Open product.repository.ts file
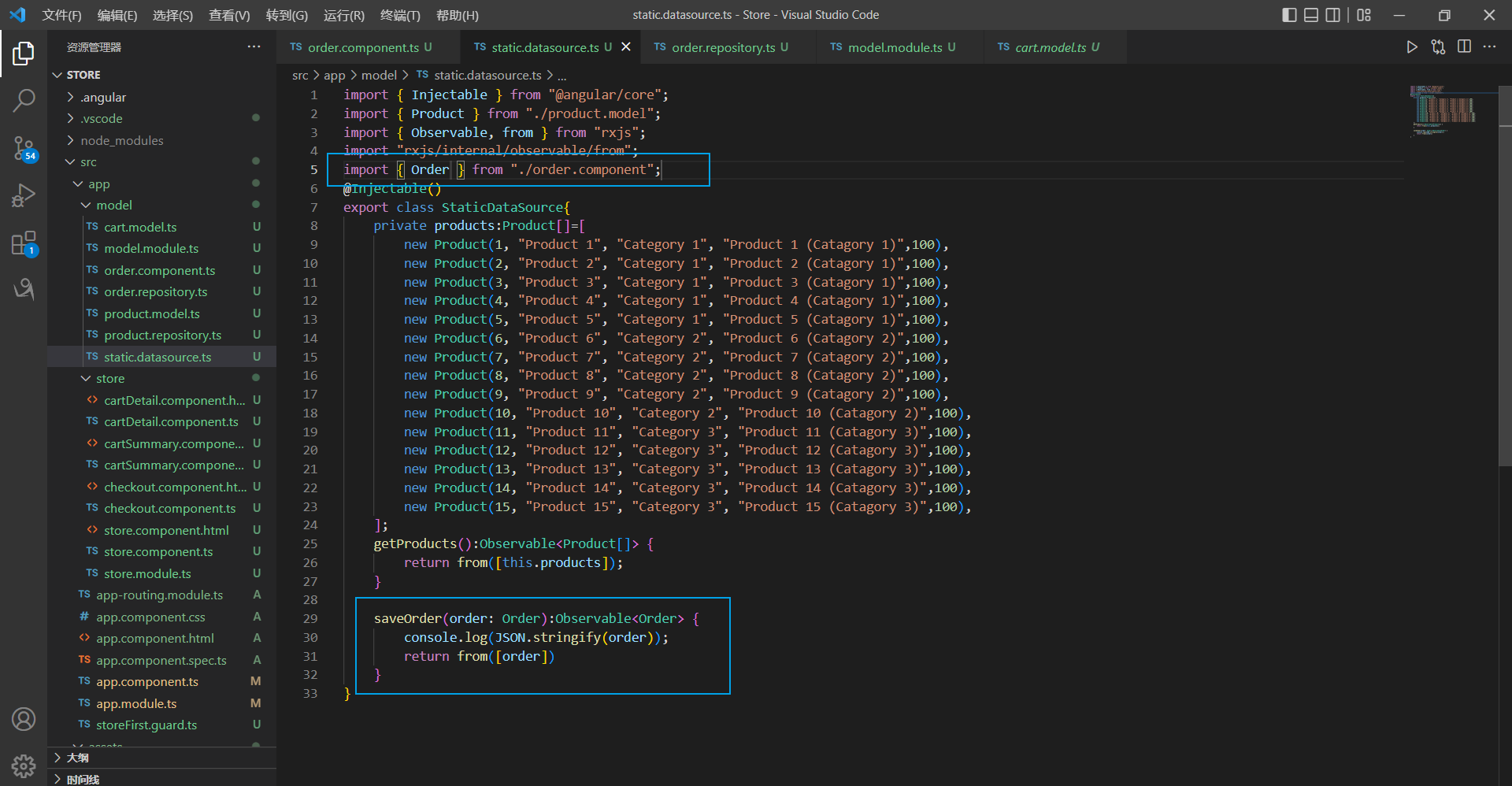This screenshot has height=786, width=1512. 161,335
